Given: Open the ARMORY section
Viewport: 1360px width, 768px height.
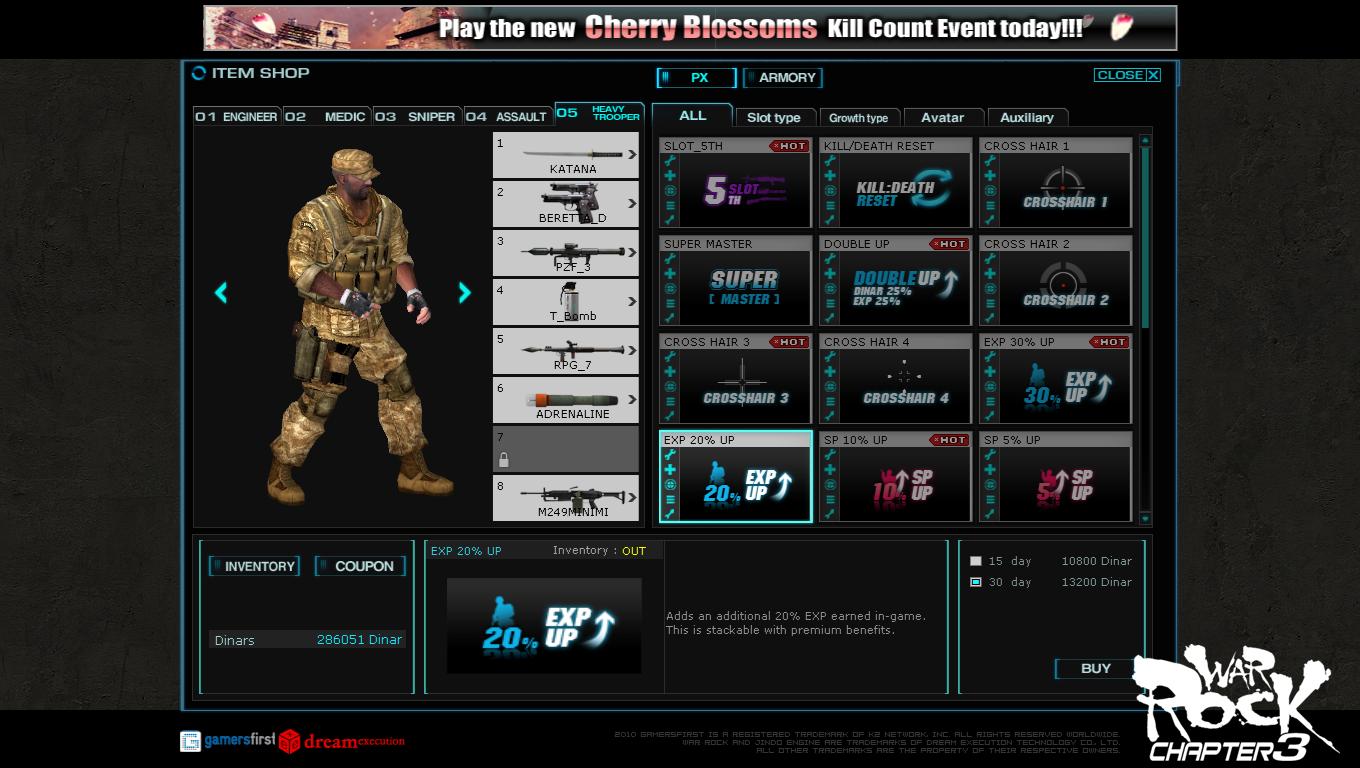Looking at the screenshot, I should 783,77.
